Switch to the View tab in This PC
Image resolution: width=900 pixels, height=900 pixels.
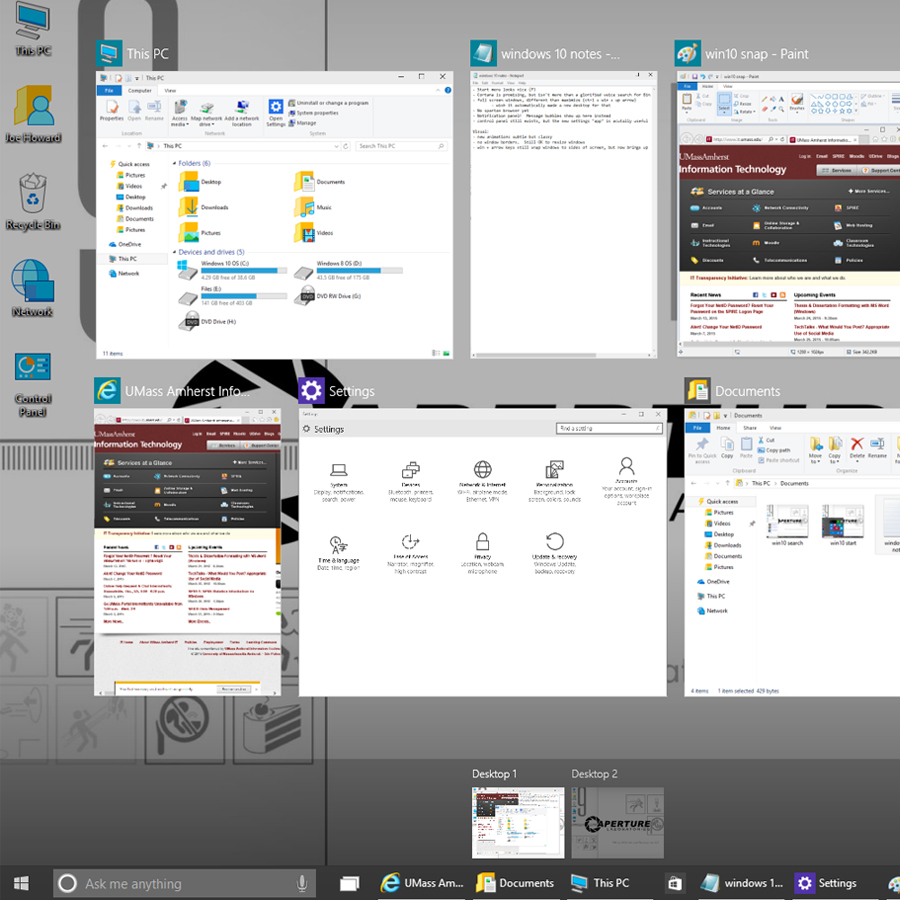172,89
